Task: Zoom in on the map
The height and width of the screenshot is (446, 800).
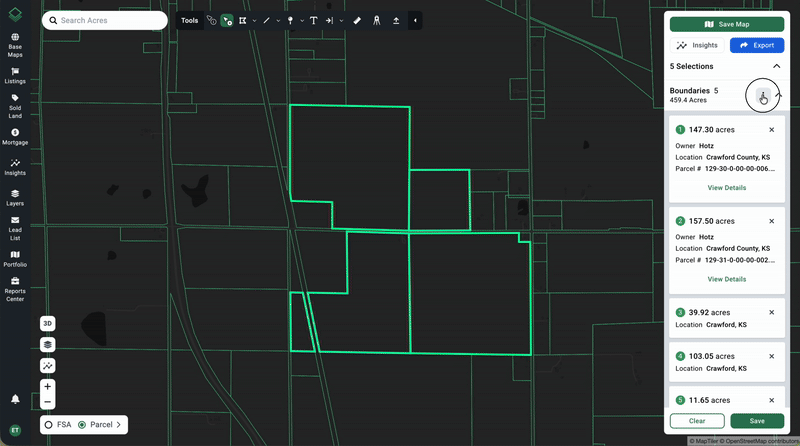Action: tap(48, 386)
